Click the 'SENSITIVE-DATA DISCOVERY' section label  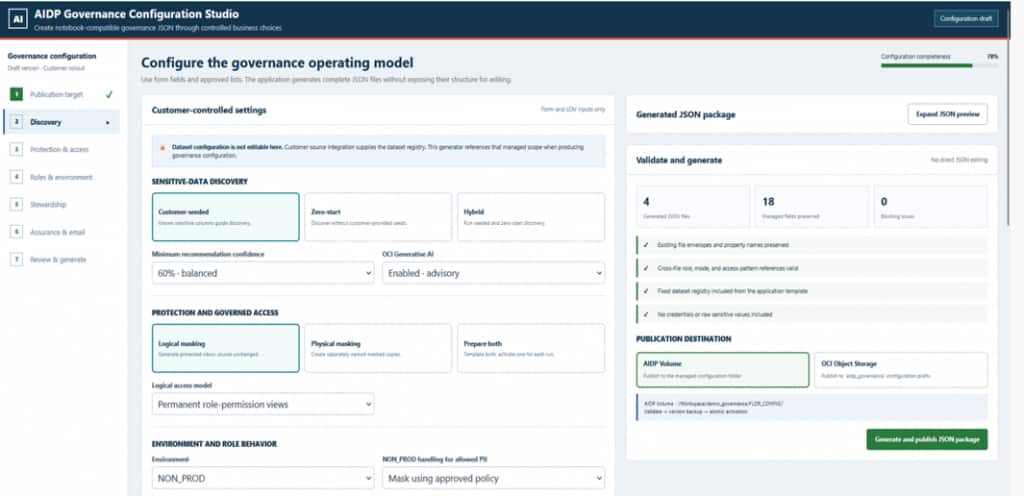(x=199, y=181)
